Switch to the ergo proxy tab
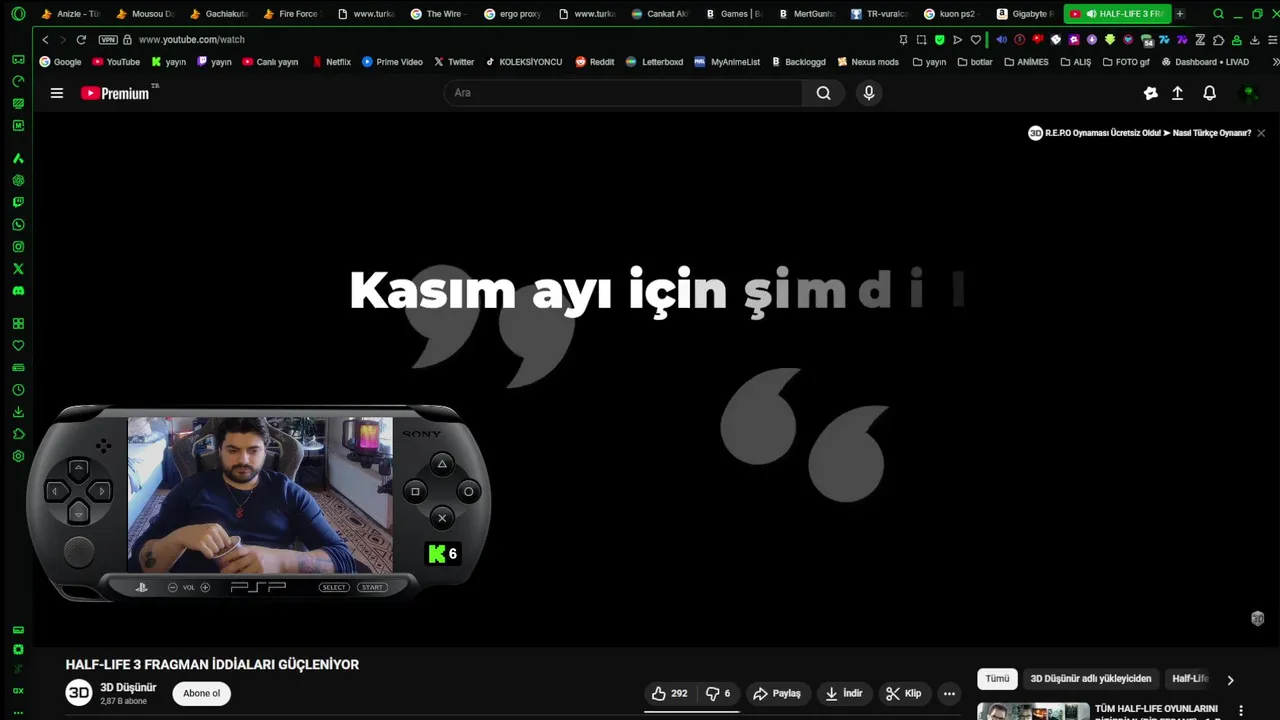The height and width of the screenshot is (720, 1280). click(511, 14)
